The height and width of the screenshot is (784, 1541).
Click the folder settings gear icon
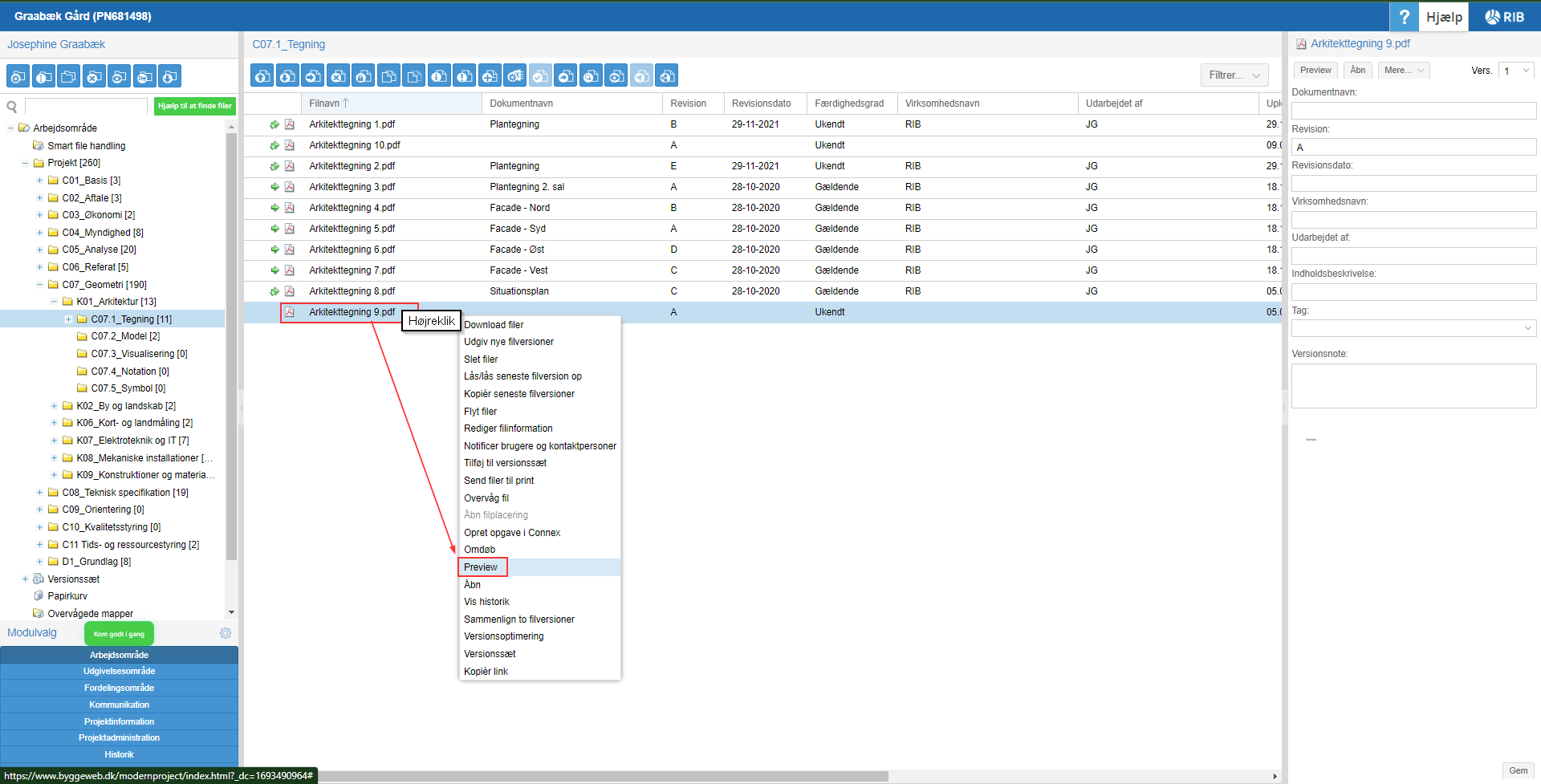point(18,76)
